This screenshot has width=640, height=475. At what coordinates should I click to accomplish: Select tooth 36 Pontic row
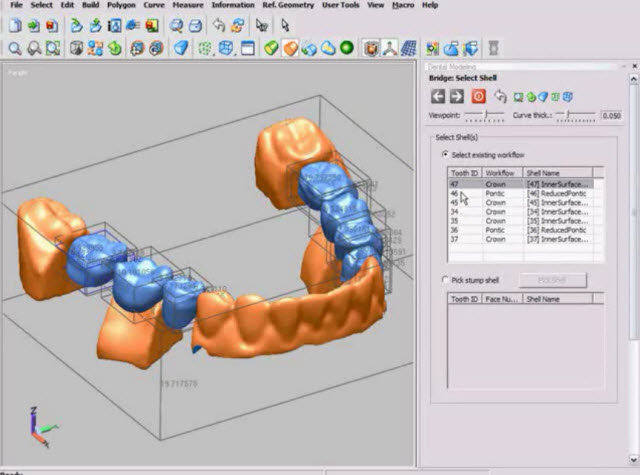521,230
